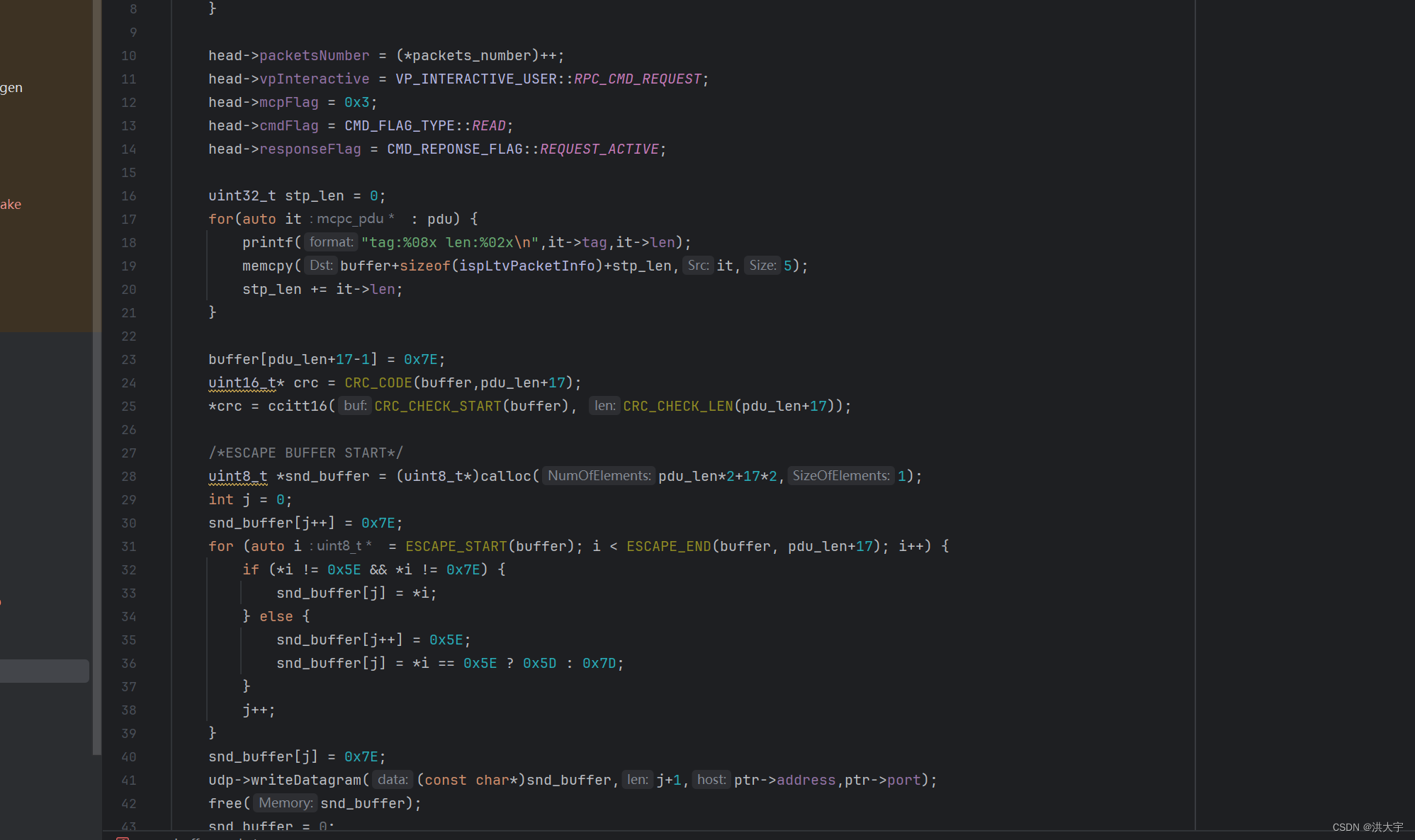
Task: Click REQUEST_ACTIVE on line 14
Action: [599, 149]
